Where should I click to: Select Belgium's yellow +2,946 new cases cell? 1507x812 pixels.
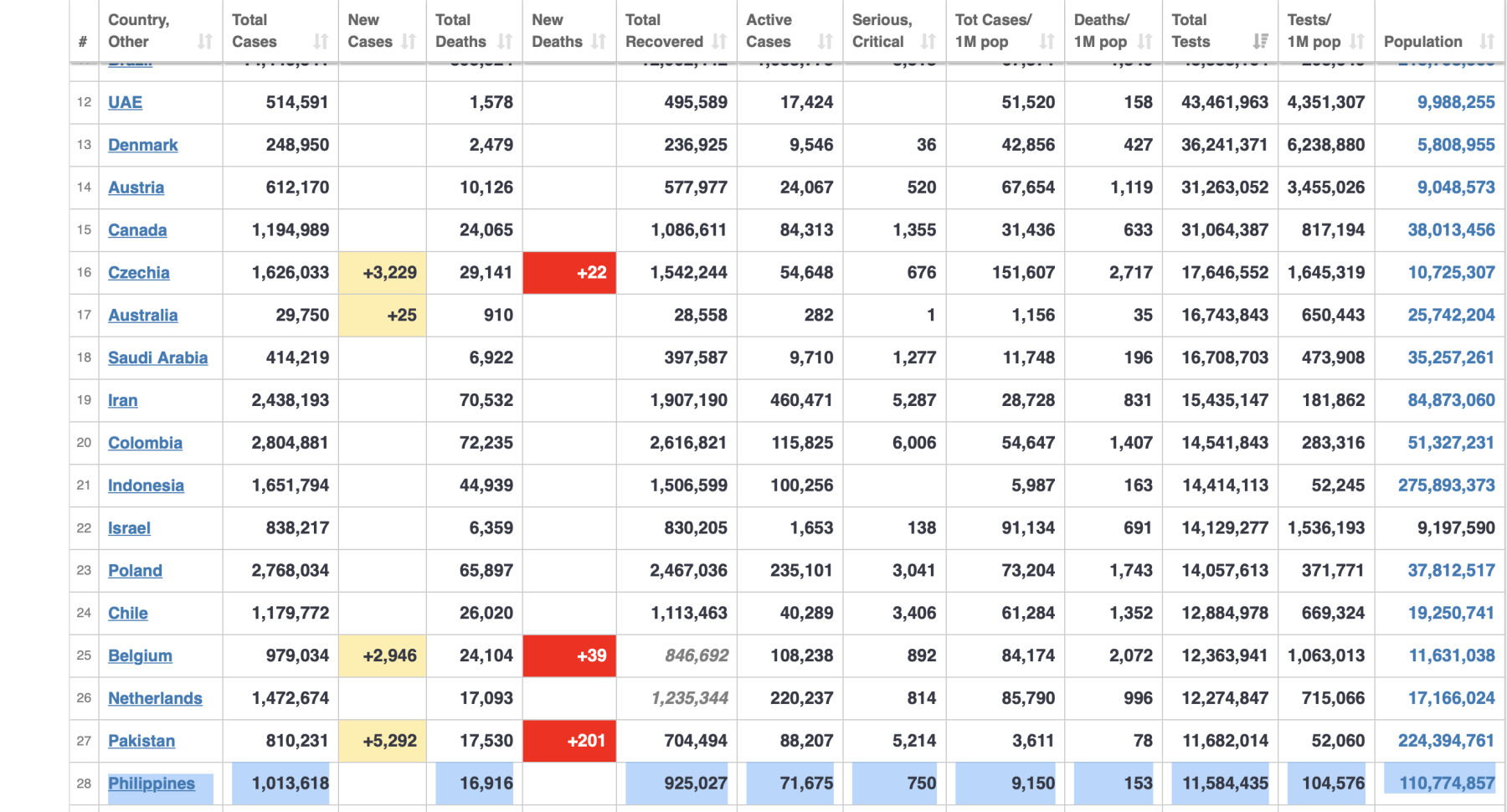pyautogui.click(x=383, y=655)
